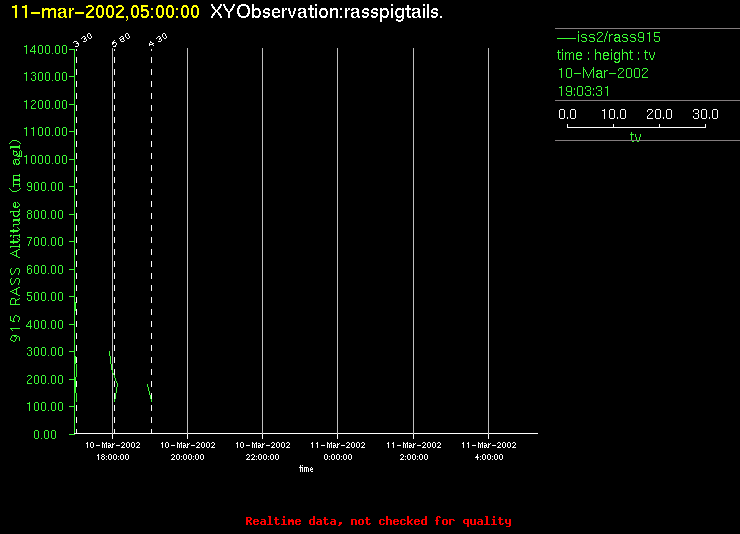Click the '10.0' tv scale value
Screen dimensions: 740x534
click(614, 114)
